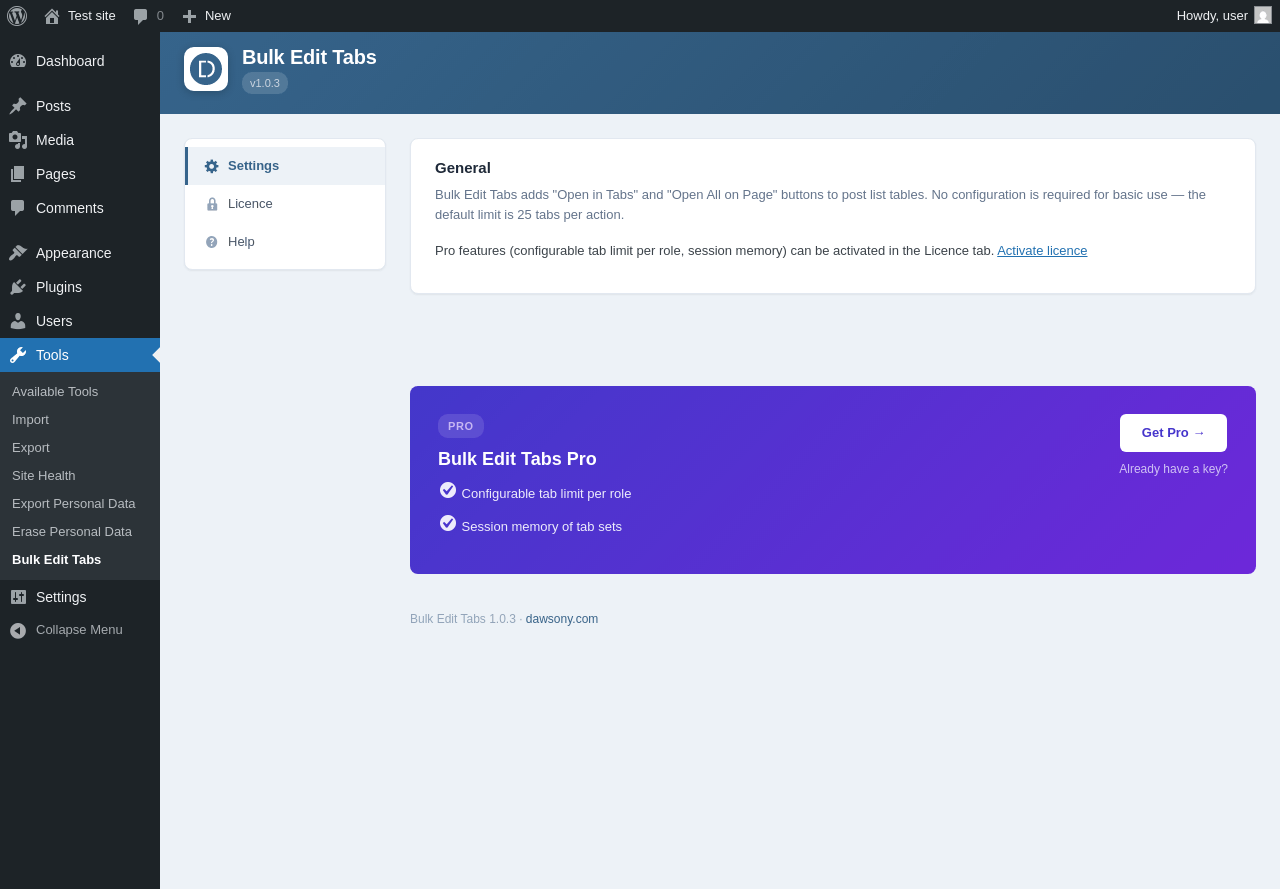Screen dimensions: 1280x889
Task: Click the WordPress logo icon
Action: tap(17, 16)
